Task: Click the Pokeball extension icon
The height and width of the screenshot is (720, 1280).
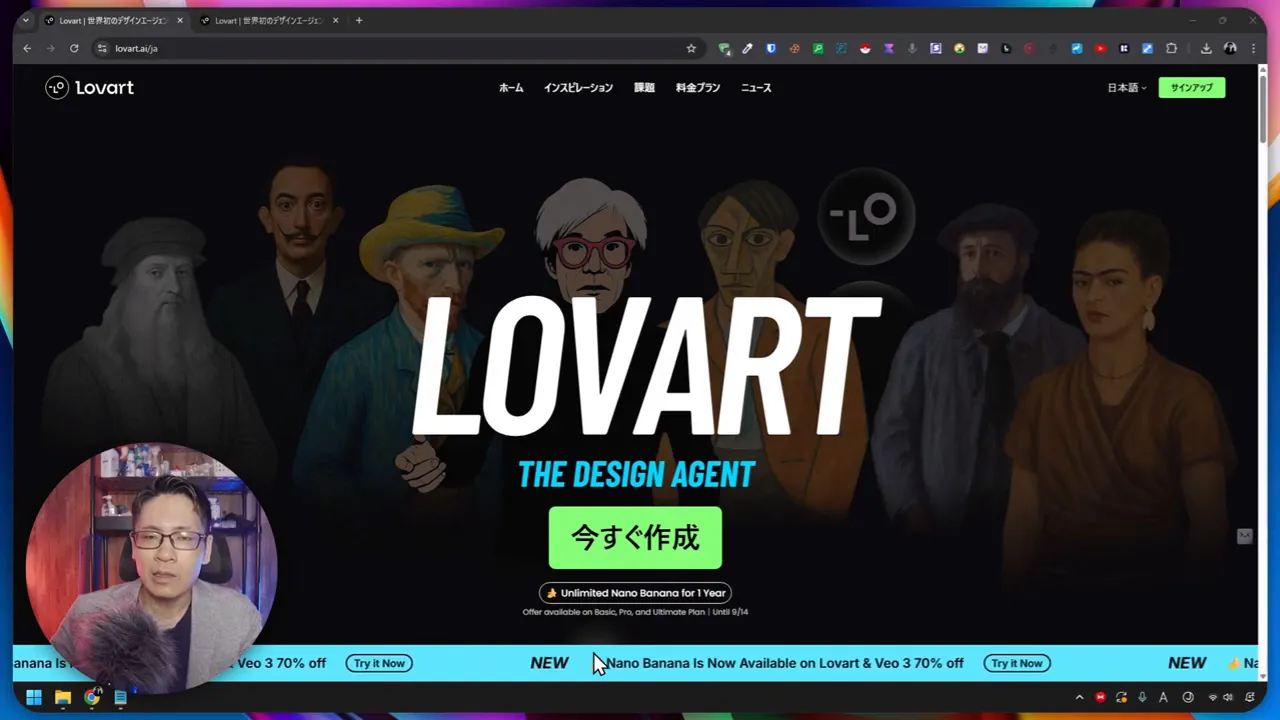Action: (x=865, y=48)
